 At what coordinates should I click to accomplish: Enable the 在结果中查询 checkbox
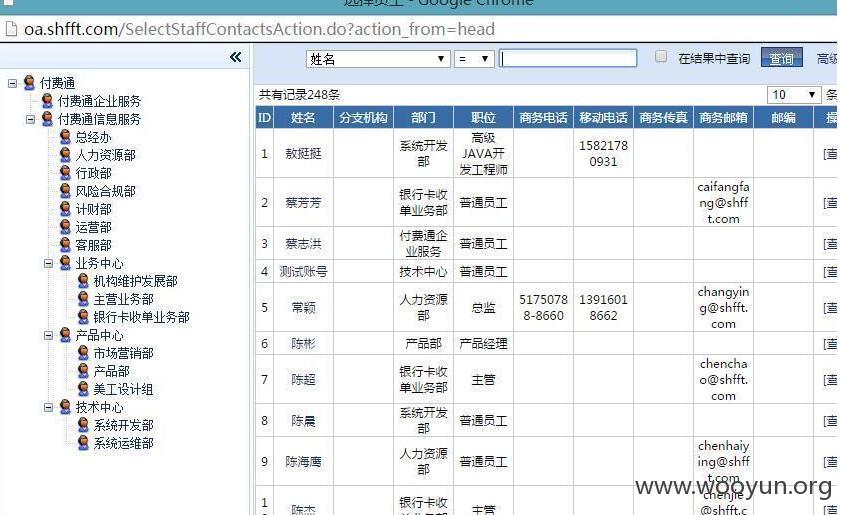(661, 57)
